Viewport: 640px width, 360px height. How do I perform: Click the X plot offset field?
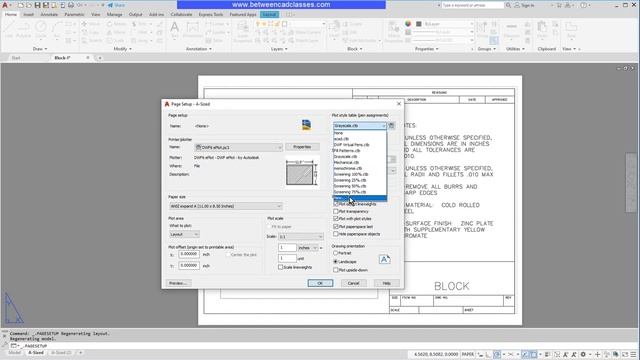coord(189,254)
